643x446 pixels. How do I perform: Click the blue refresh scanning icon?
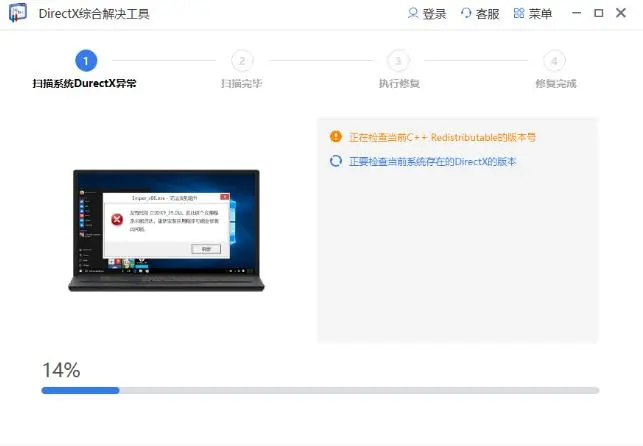click(335, 161)
